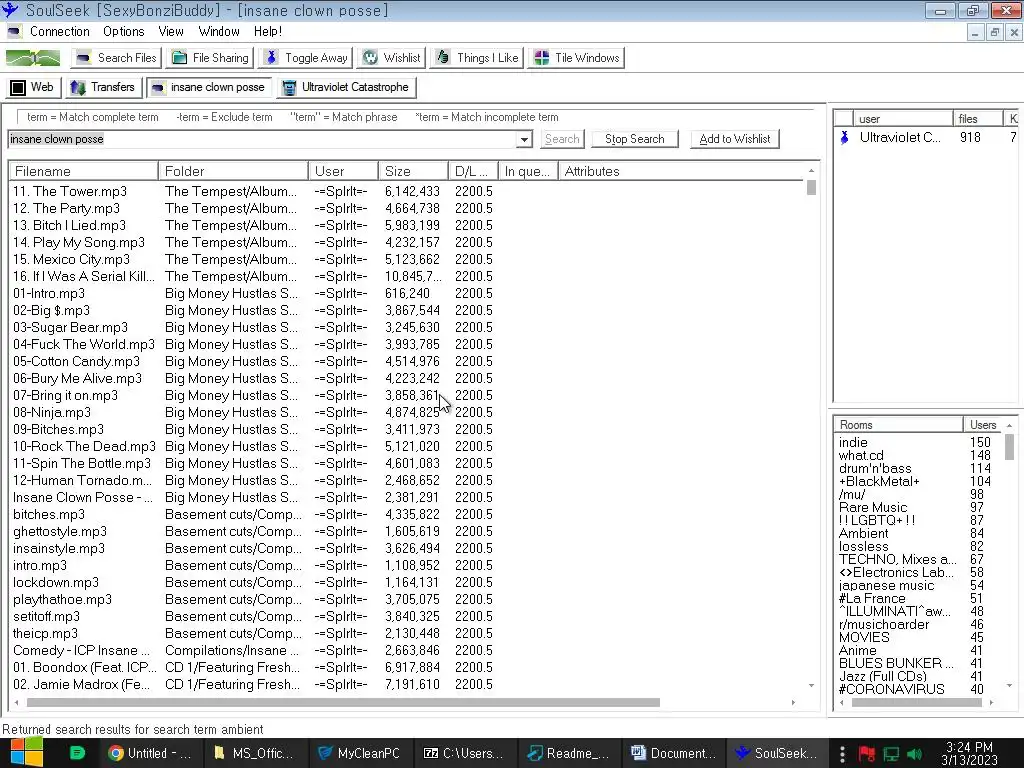This screenshot has height=768, width=1024.
Task: Click the Web tab icon
Action: coord(18,88)
